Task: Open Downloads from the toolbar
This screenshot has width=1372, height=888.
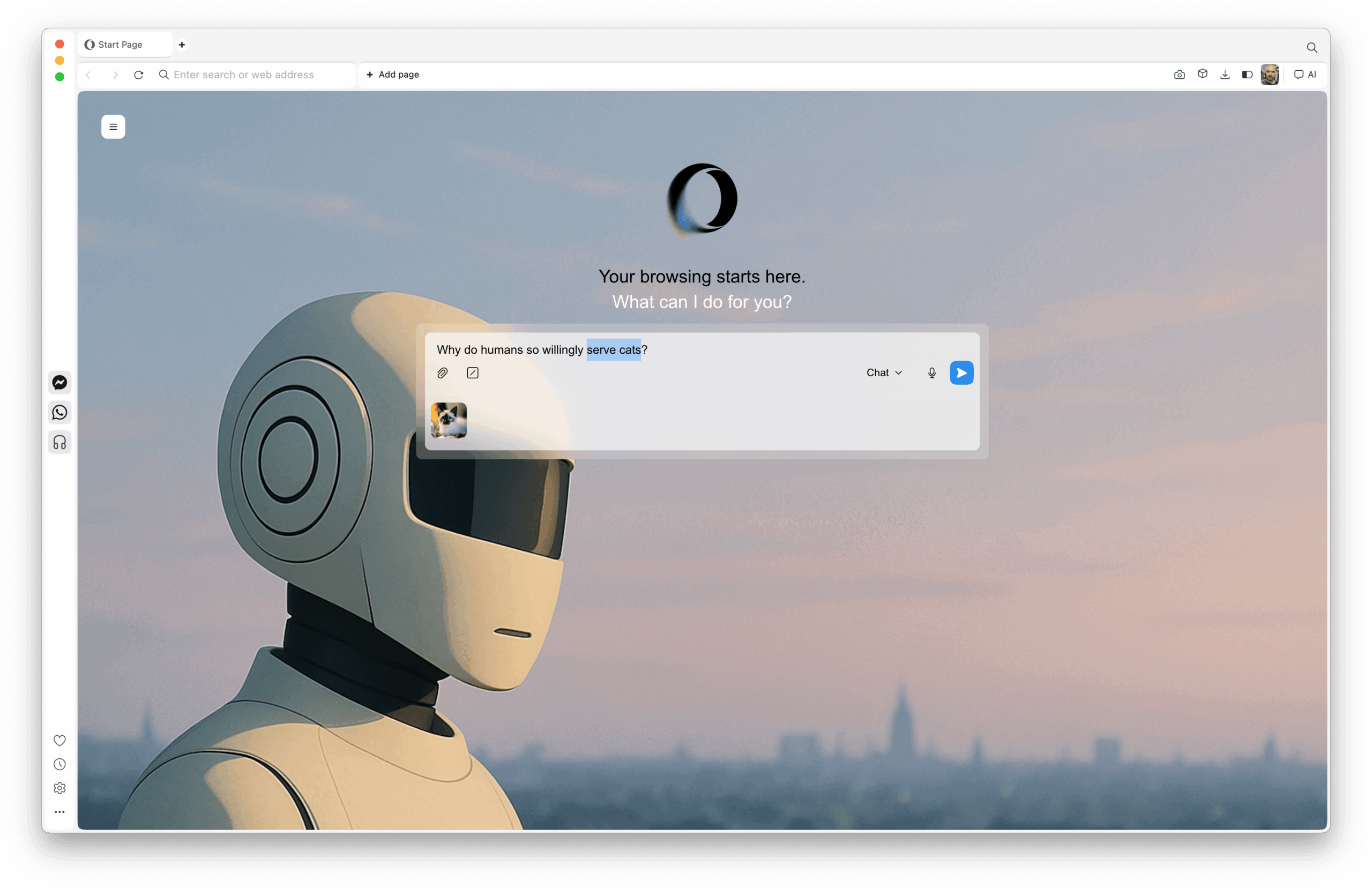Action: click(1225, 74)
